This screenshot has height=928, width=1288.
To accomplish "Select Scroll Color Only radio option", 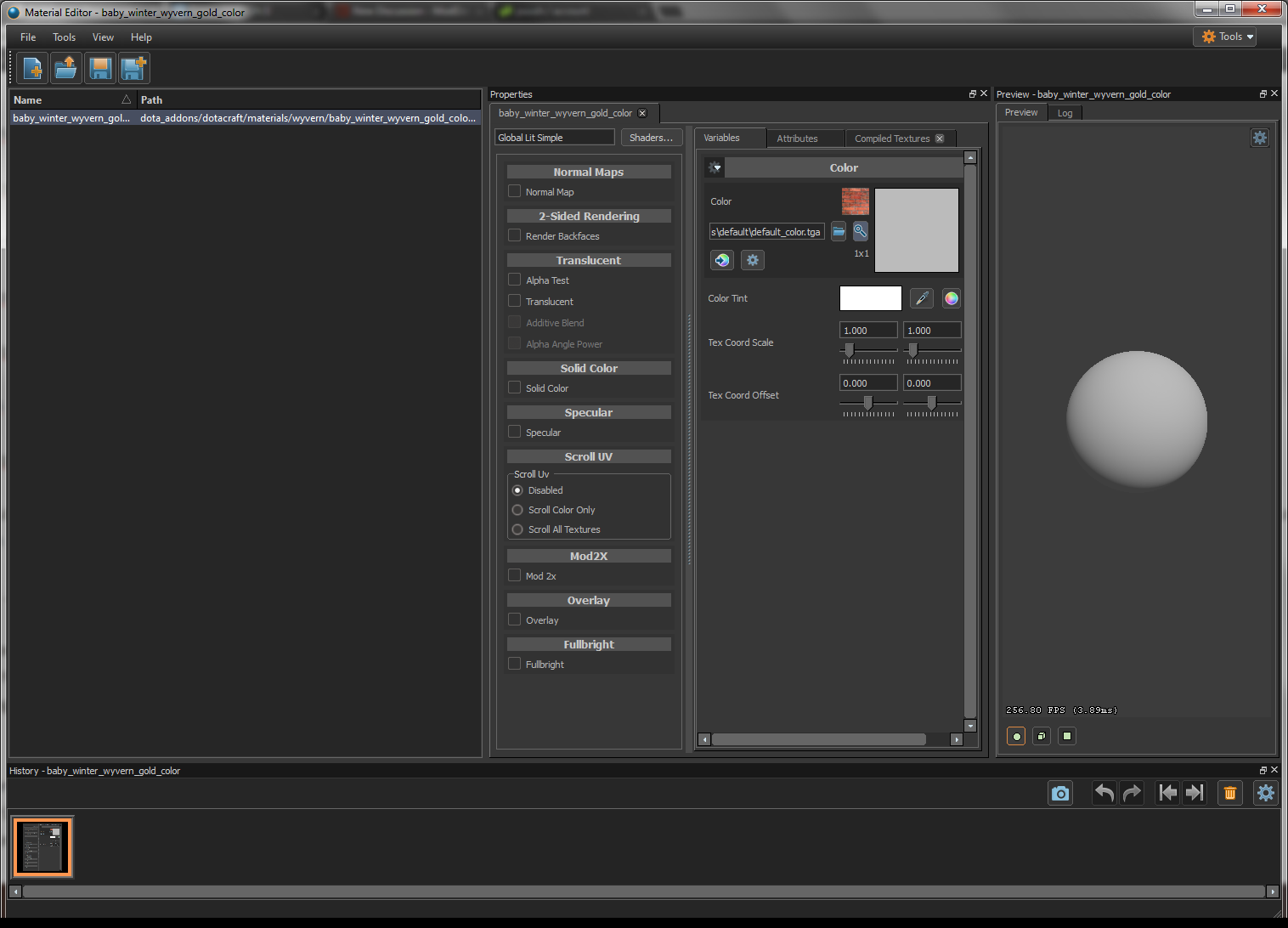I will [x=517, y=510].
